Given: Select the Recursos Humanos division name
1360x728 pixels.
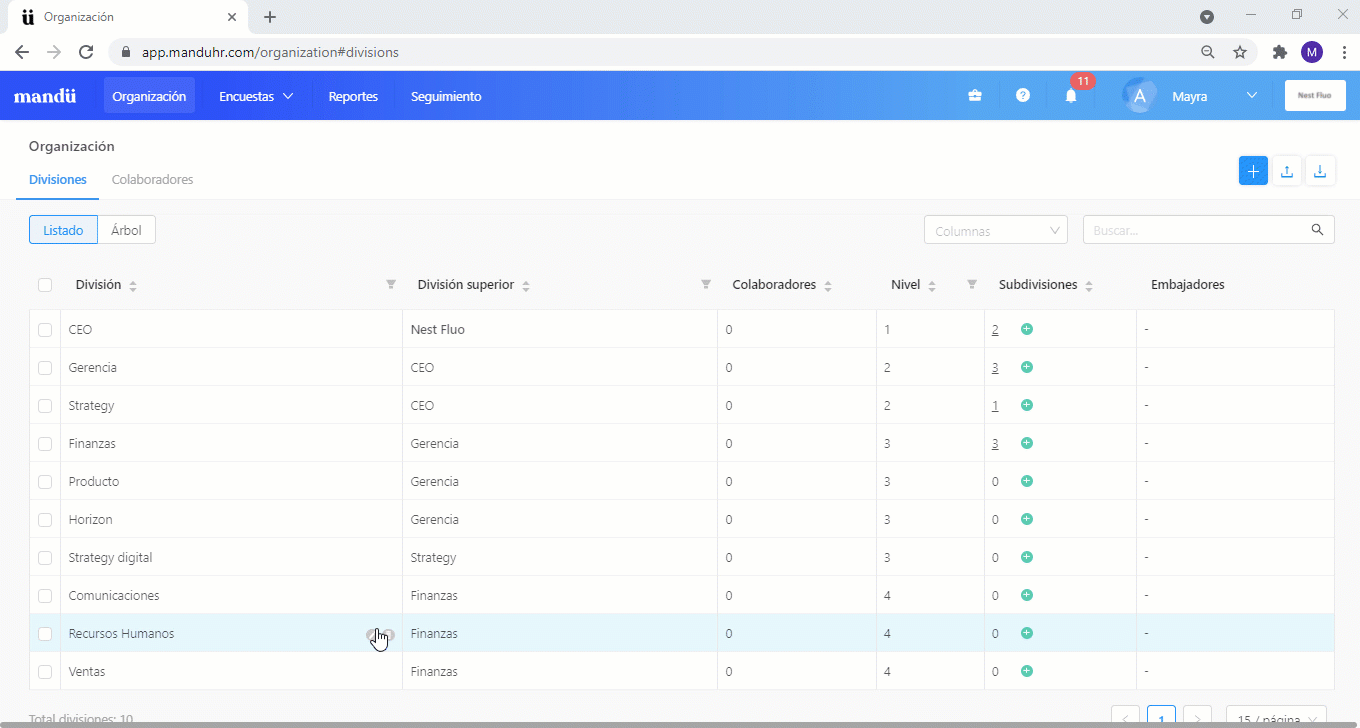Looking at the screenshot, I should (121, 633).
